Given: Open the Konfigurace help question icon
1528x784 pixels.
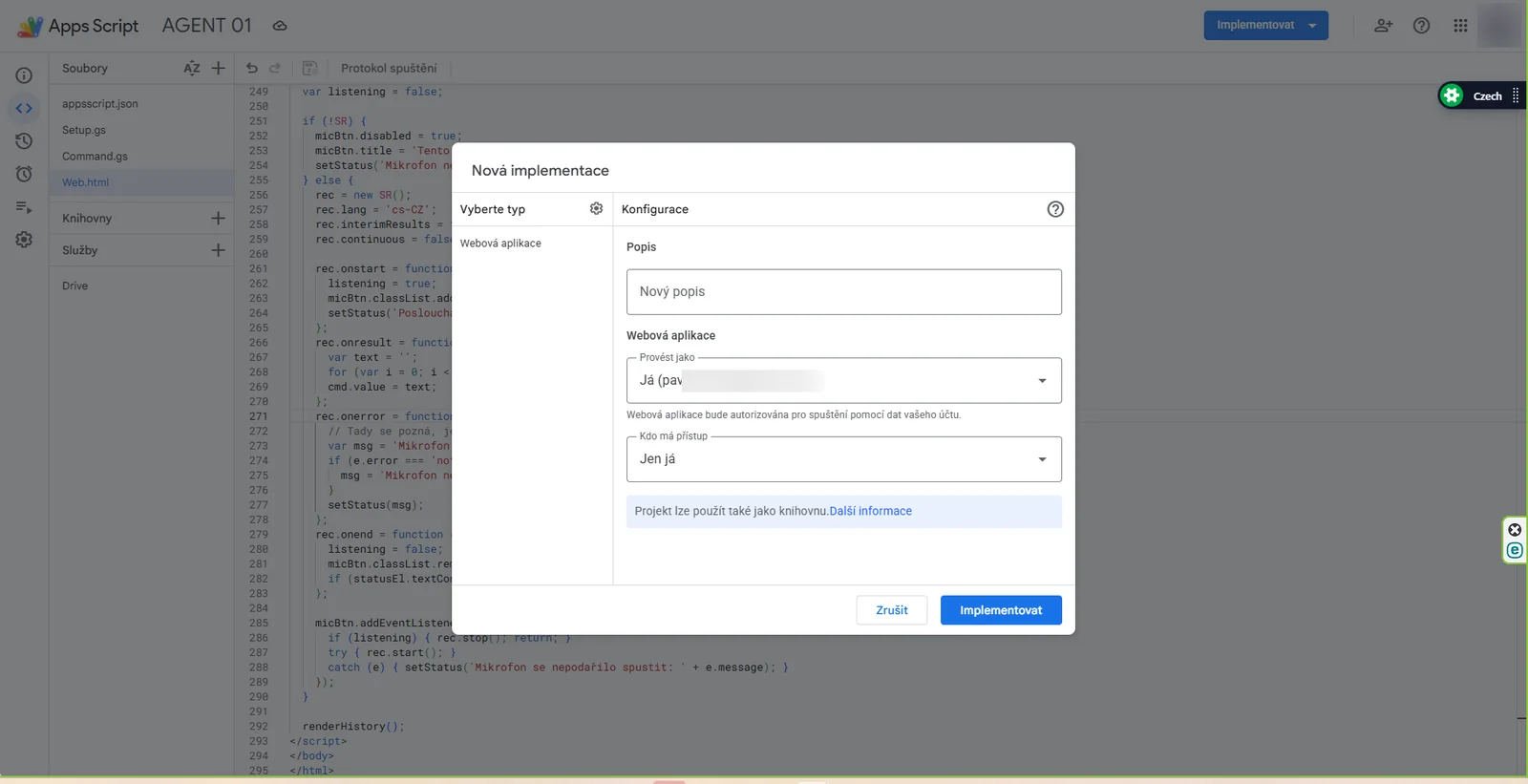Looking at the screenshot, I should [x=1055, y=209].
